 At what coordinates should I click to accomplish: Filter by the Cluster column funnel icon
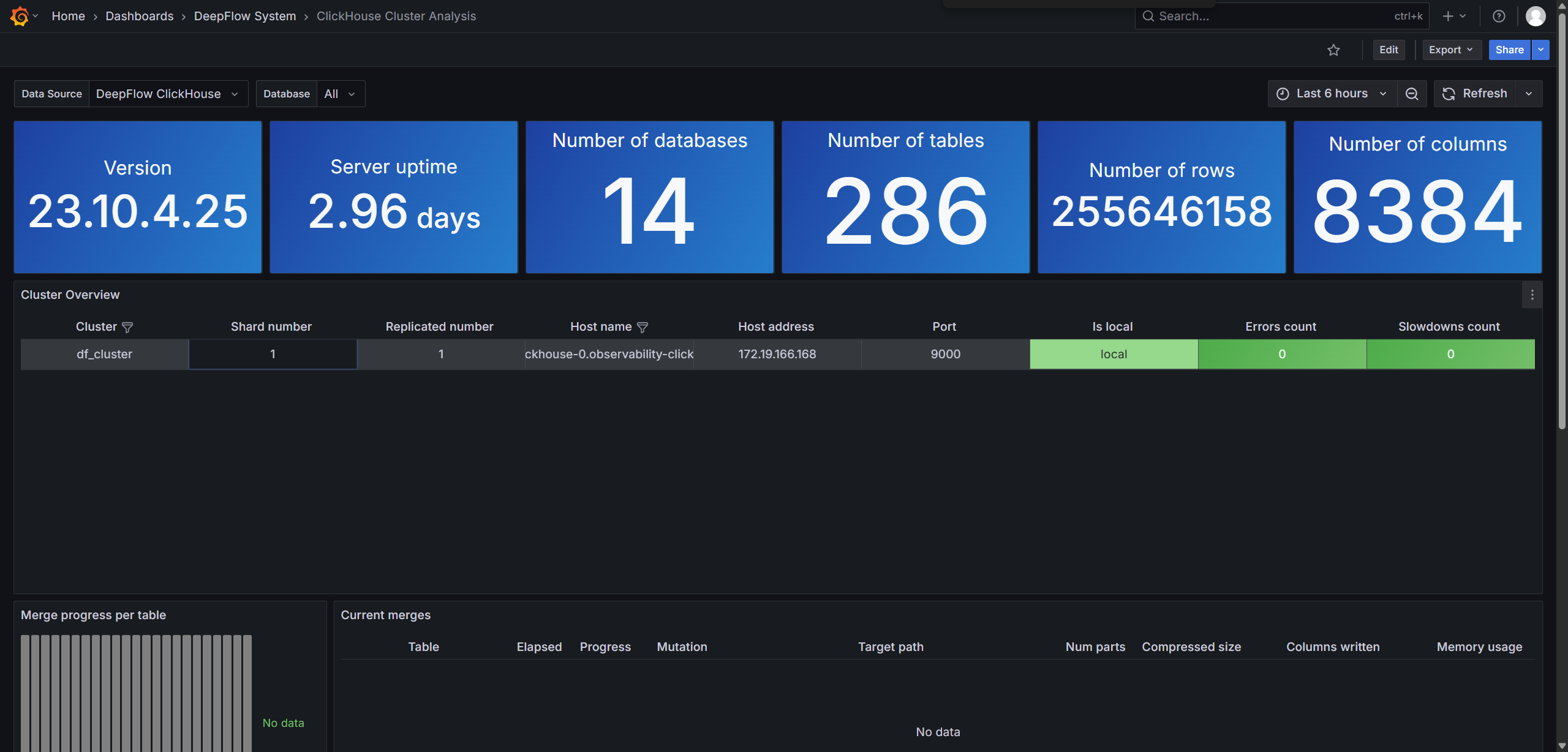pos(127,327)
